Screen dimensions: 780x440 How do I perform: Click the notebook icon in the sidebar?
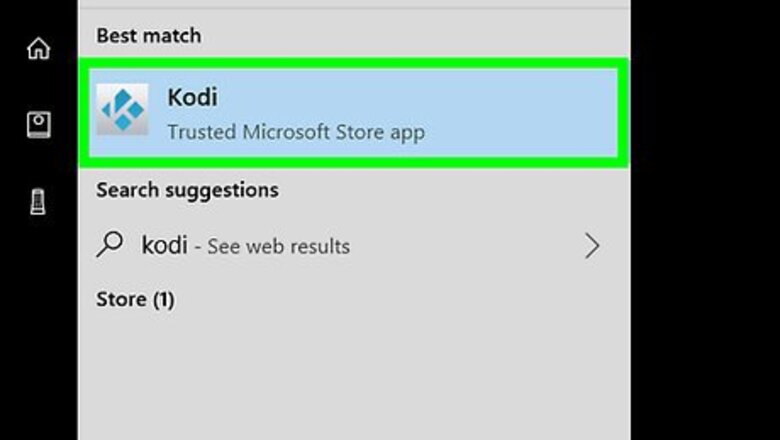pyautogui.click(x=38, y=124)
